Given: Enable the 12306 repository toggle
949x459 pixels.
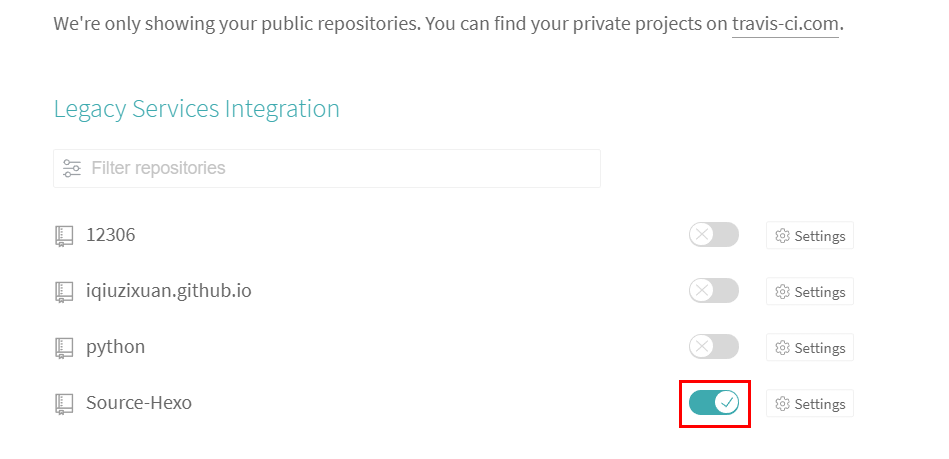Looking at the screenshot, I should (x=713, y=235).
